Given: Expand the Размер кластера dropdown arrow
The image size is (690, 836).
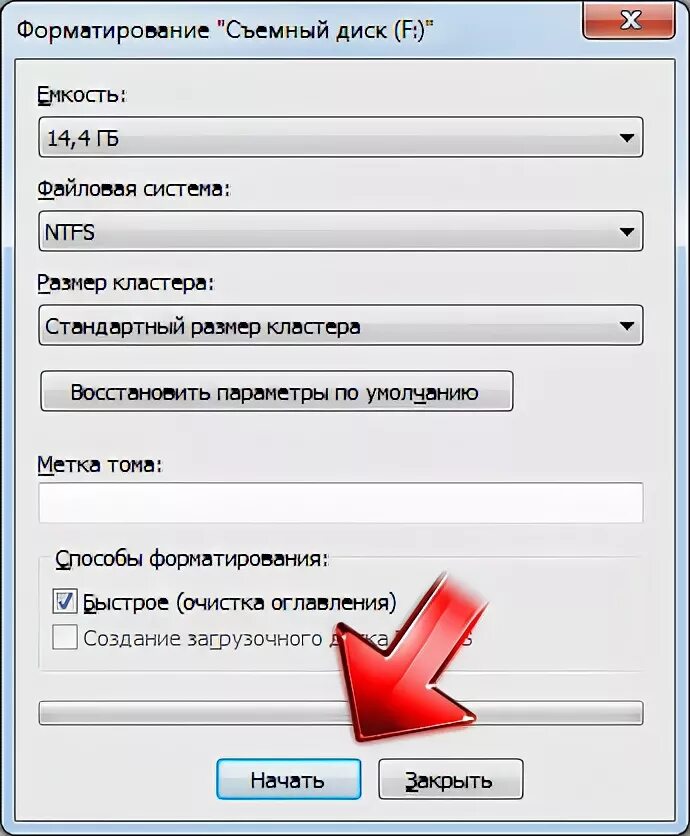Looking at the screenshot, I should point(627,326).
